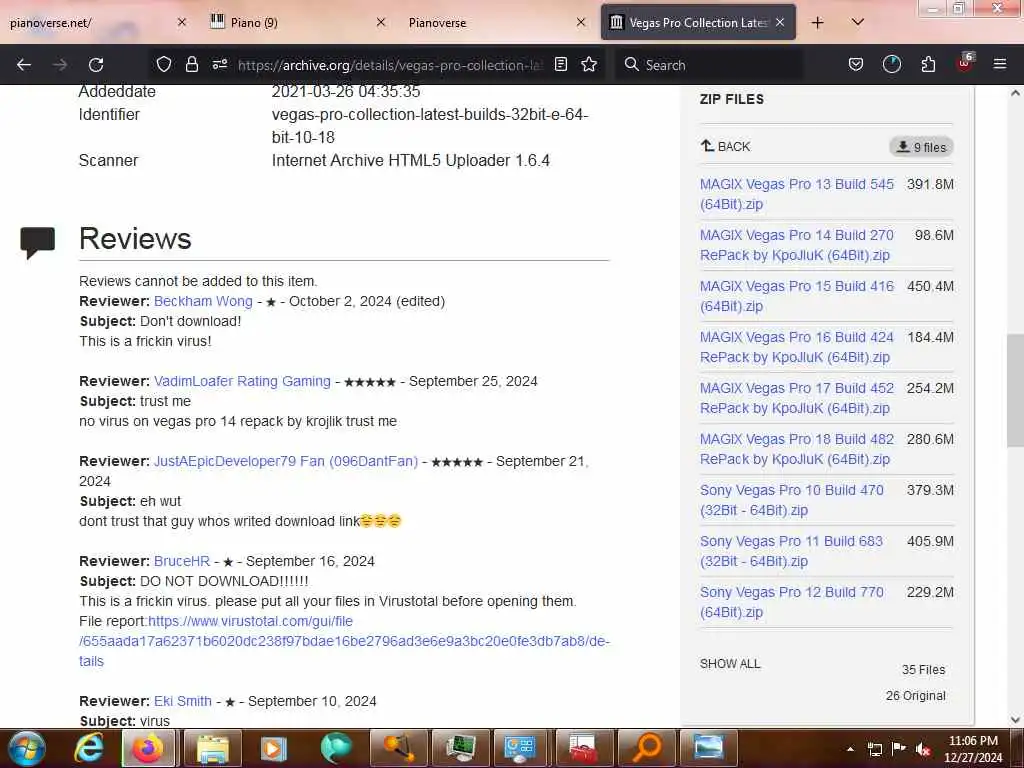Click the site security padlock icon
The image size is (1024, 768).
[x=191, y=65]
